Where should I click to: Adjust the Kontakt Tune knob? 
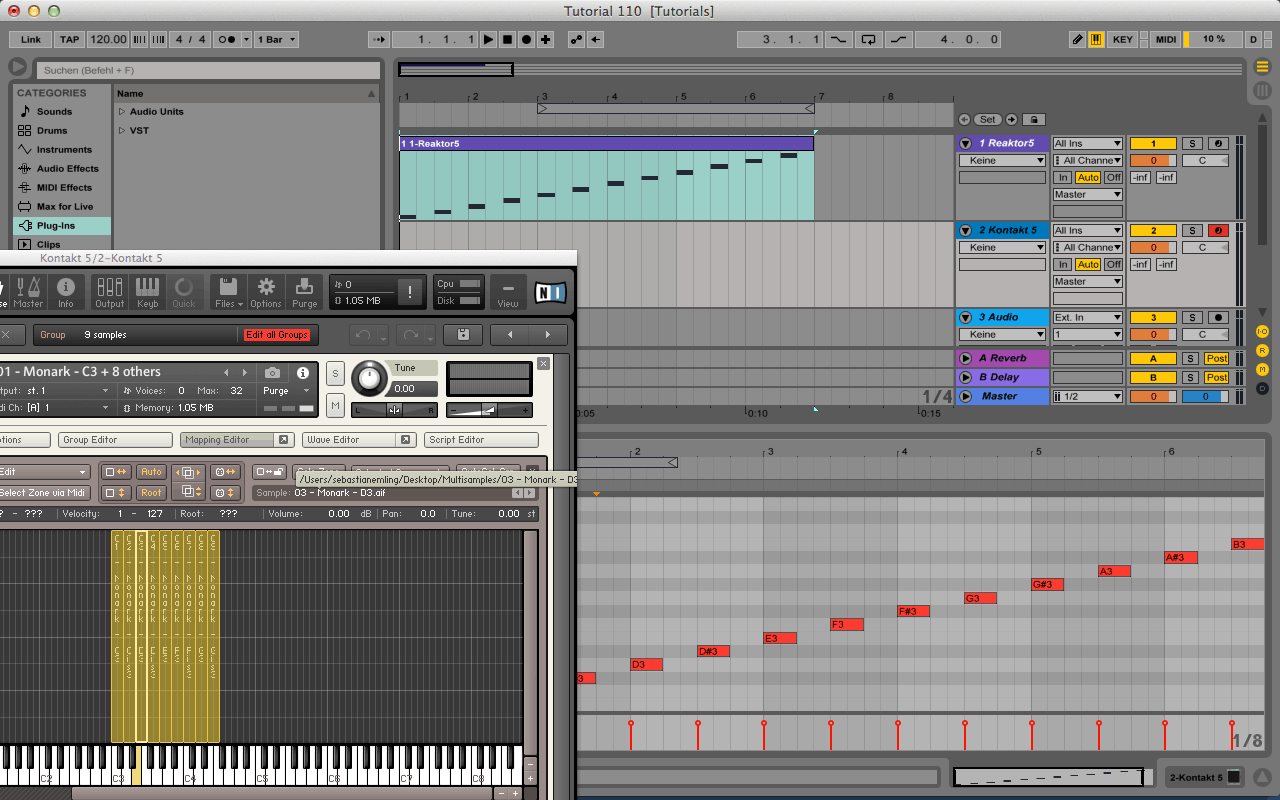(x=369, y=378)
